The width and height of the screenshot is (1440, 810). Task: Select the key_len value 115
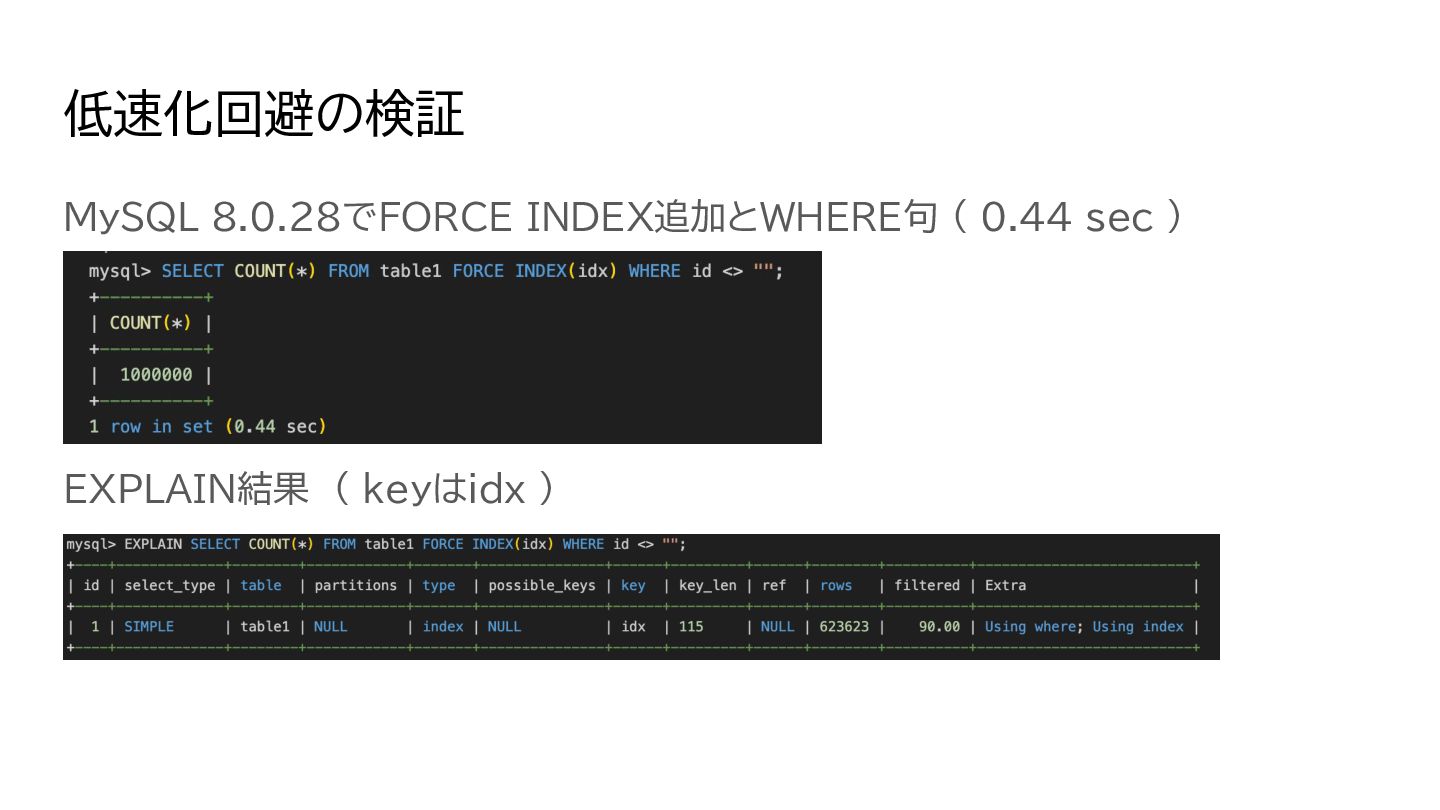click(x=691, y=627)
